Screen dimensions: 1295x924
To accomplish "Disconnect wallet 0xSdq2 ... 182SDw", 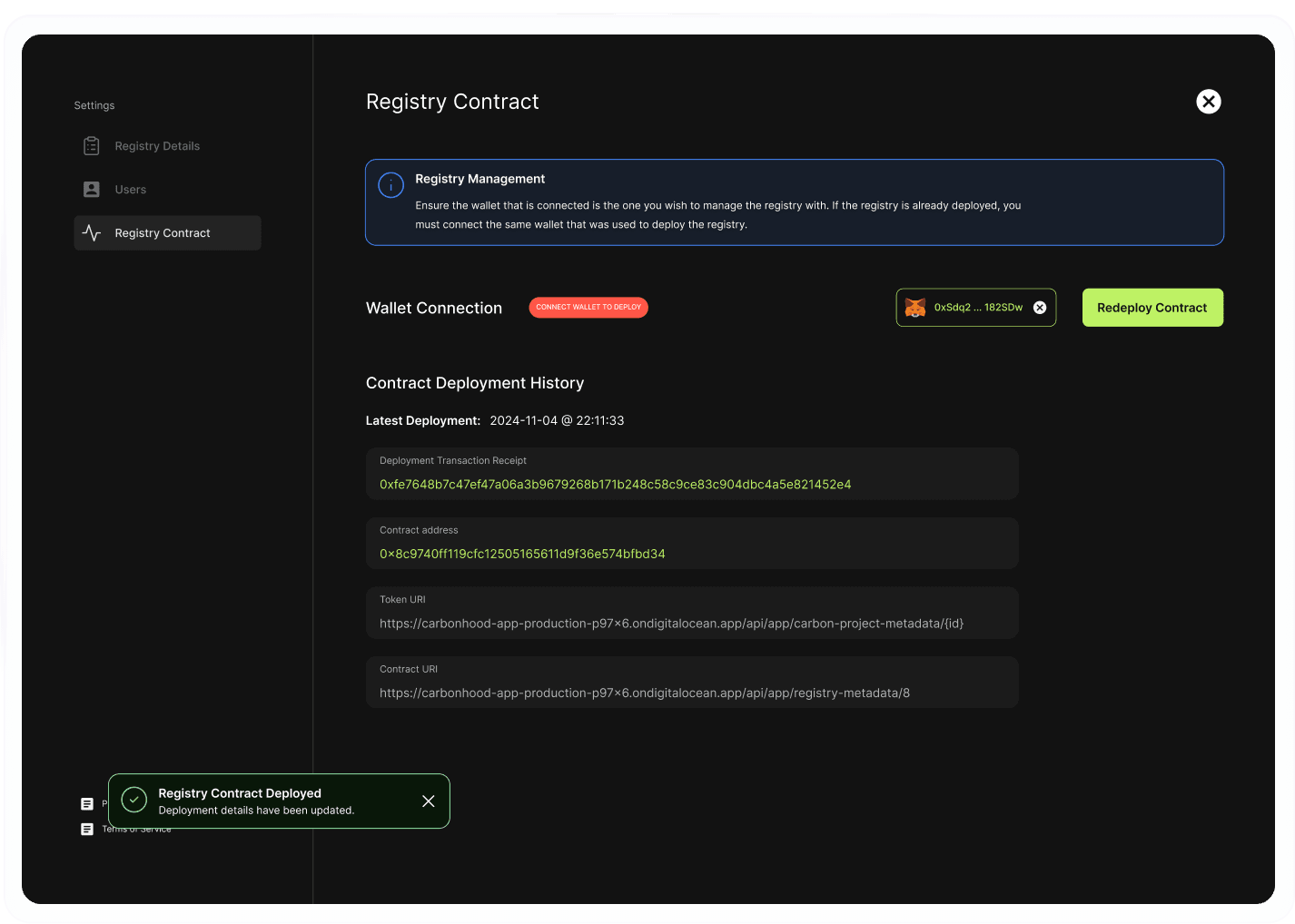I will click(1040, 308).
